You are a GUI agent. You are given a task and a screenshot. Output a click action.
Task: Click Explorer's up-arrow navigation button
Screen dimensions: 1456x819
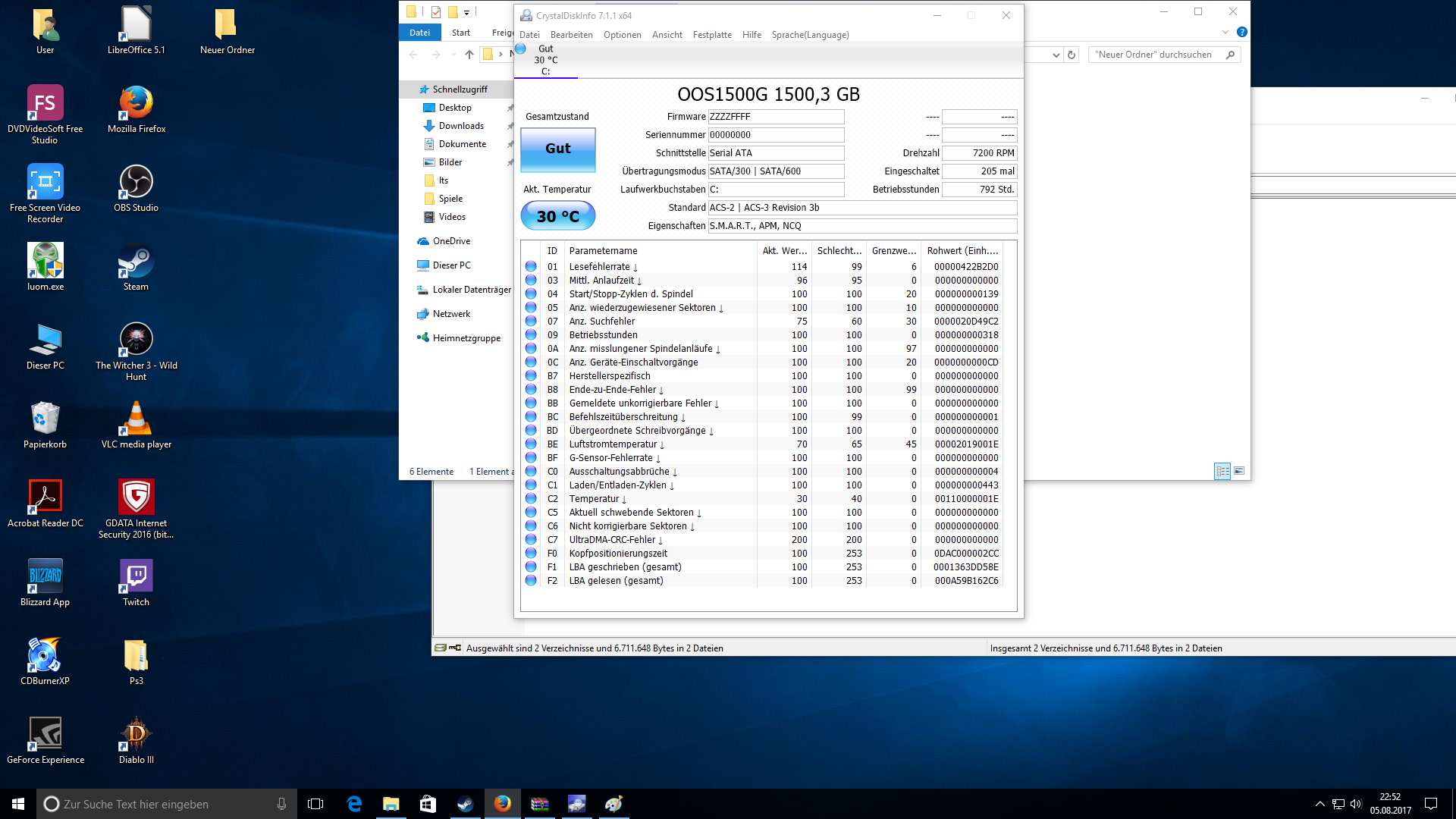point(469,55)
